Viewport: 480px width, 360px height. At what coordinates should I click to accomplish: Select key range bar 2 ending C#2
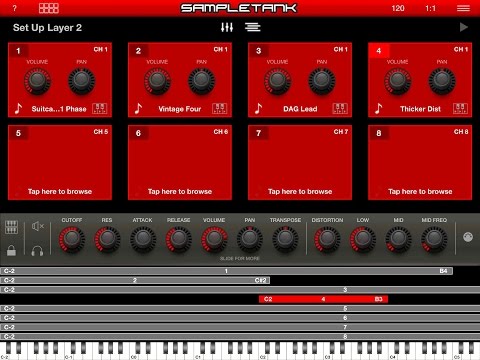pos(135,280)
